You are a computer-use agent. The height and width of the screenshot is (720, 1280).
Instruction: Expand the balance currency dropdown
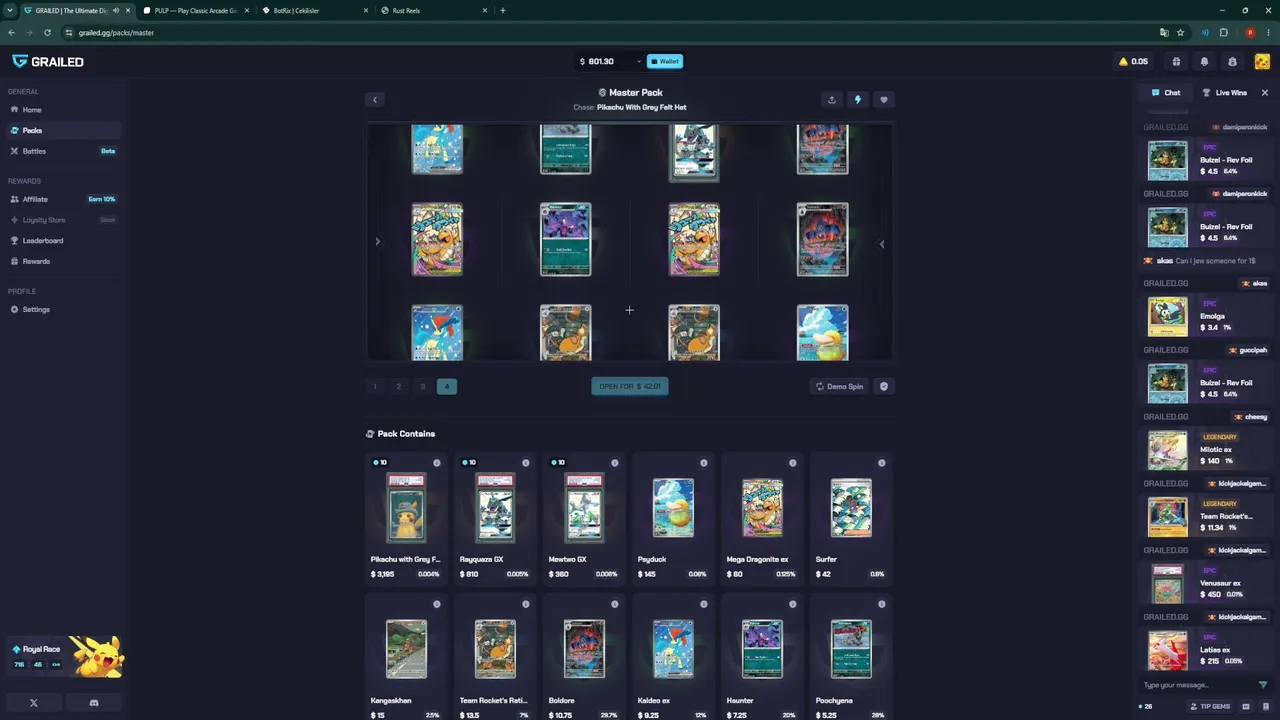pos(638,62)
